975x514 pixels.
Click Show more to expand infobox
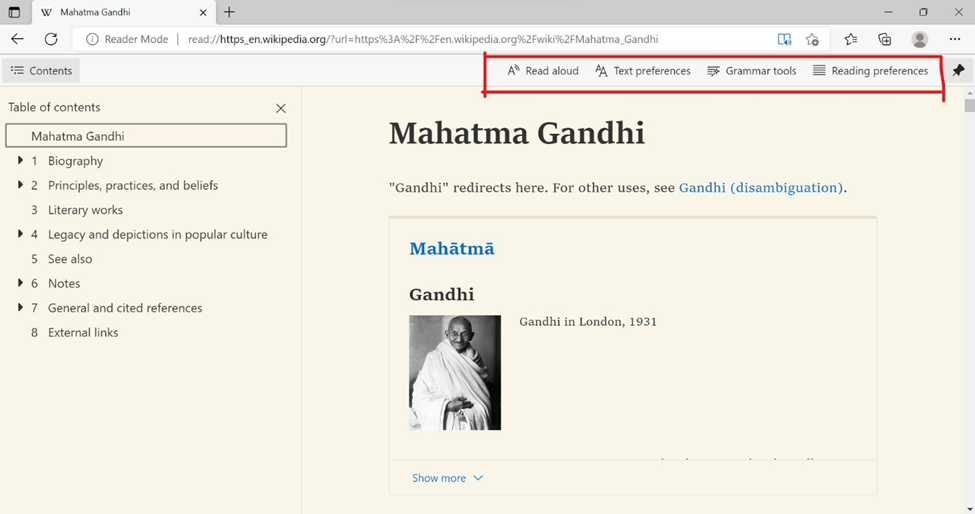447,478
